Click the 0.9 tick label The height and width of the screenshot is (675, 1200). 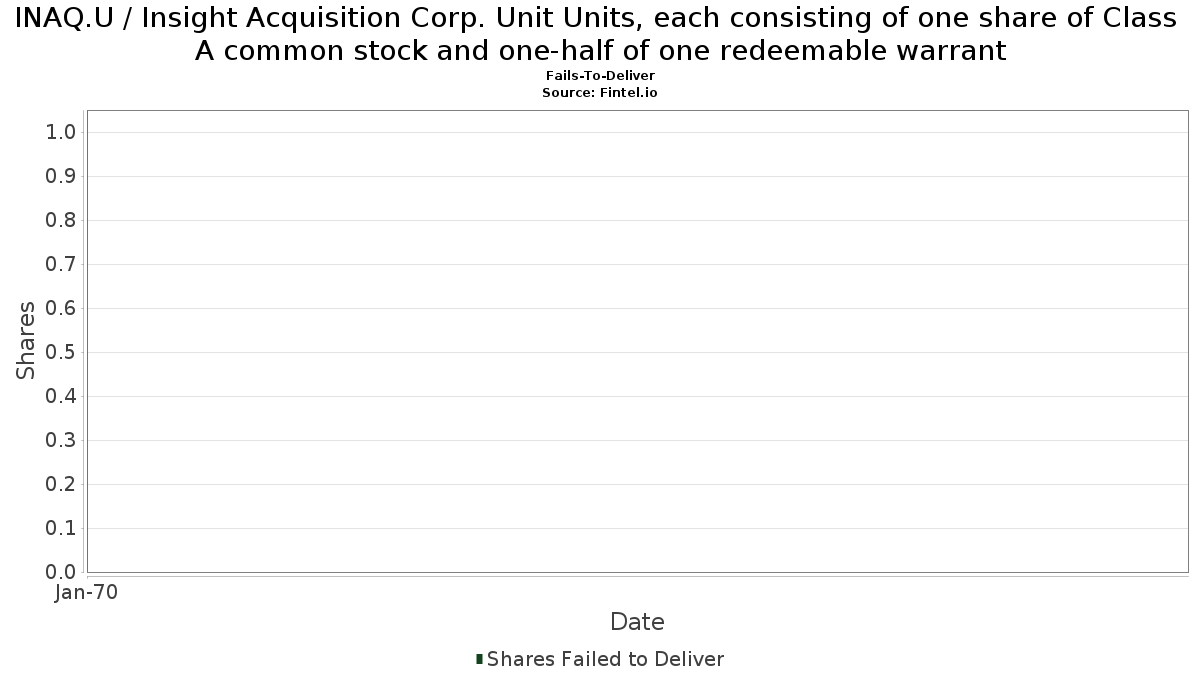click(62, 176)
